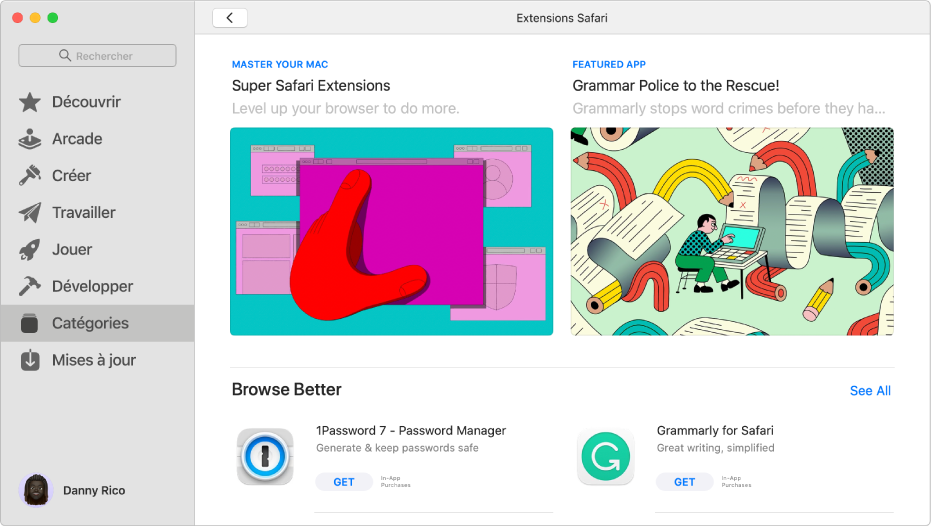
Task: Open the Découvrir section
Action: point(86,102)
